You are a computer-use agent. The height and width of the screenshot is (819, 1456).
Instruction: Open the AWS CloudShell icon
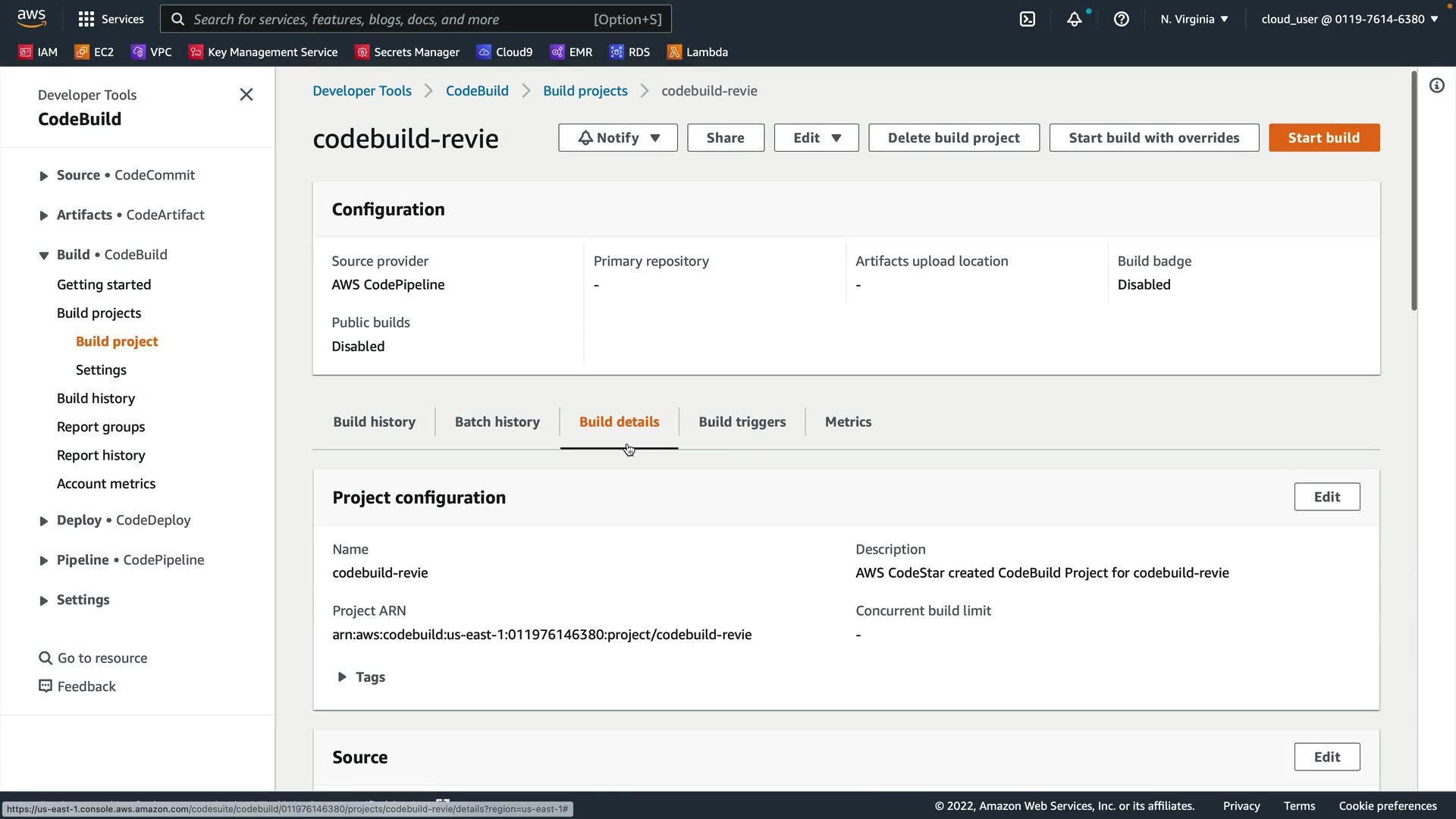click(1028, 19)
